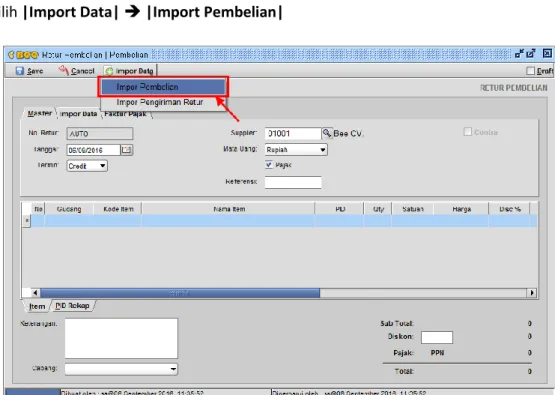Switch to the Impor Data tab
Screen dimensions: 555x395
pos(79,114)
